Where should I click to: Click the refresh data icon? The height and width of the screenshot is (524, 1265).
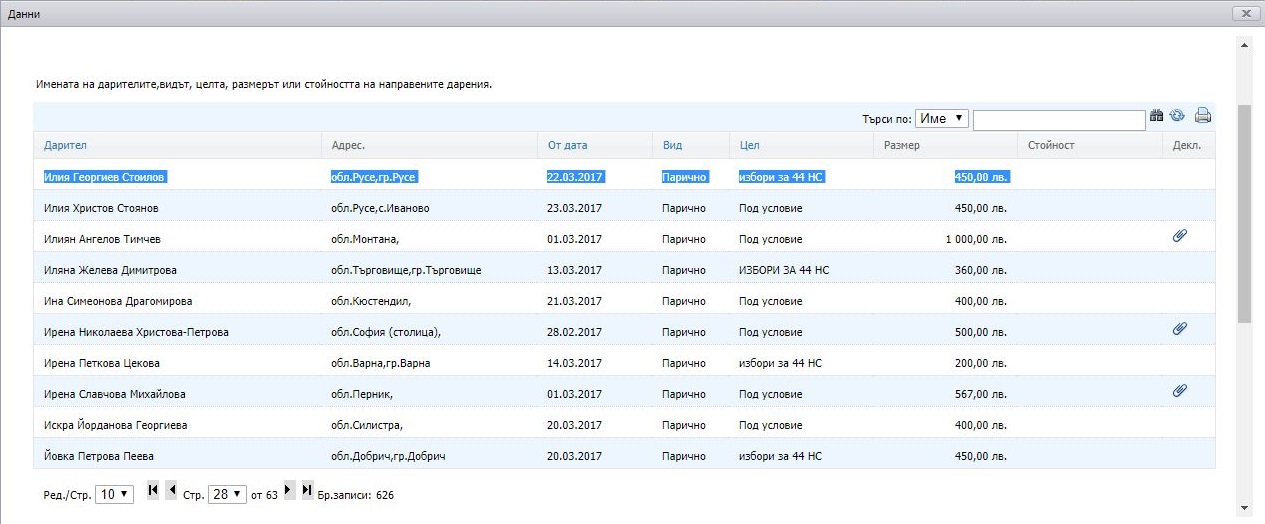tap(1177, 116)
